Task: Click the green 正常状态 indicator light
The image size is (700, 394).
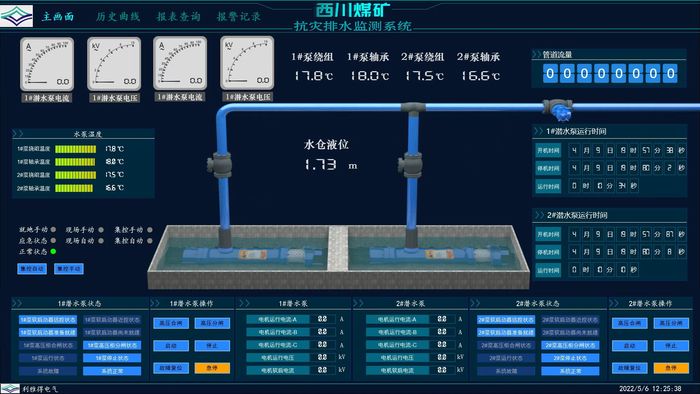Action: pos(54,252)
